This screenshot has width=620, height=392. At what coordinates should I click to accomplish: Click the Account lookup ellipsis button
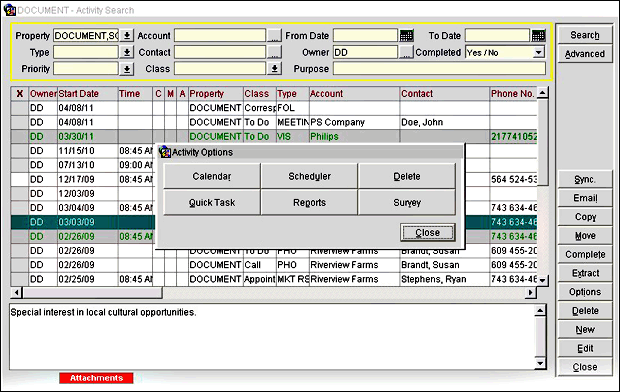[274, 36]
